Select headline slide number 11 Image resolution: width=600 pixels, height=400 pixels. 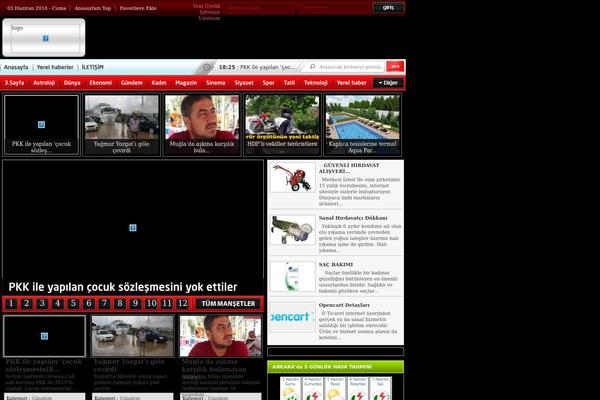point(167,304)
